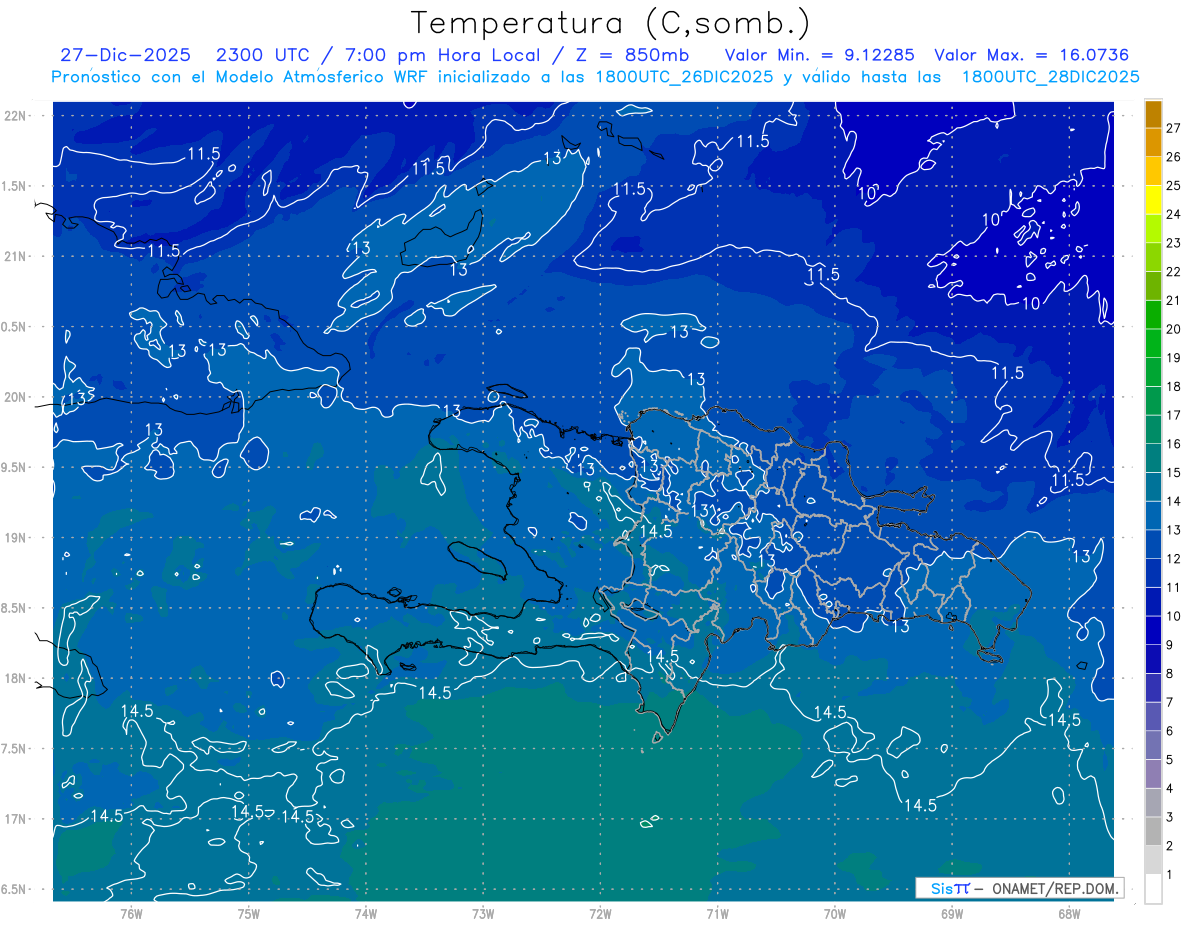
Task: Click the 18N latitude axis label
Action: (14, 678)
